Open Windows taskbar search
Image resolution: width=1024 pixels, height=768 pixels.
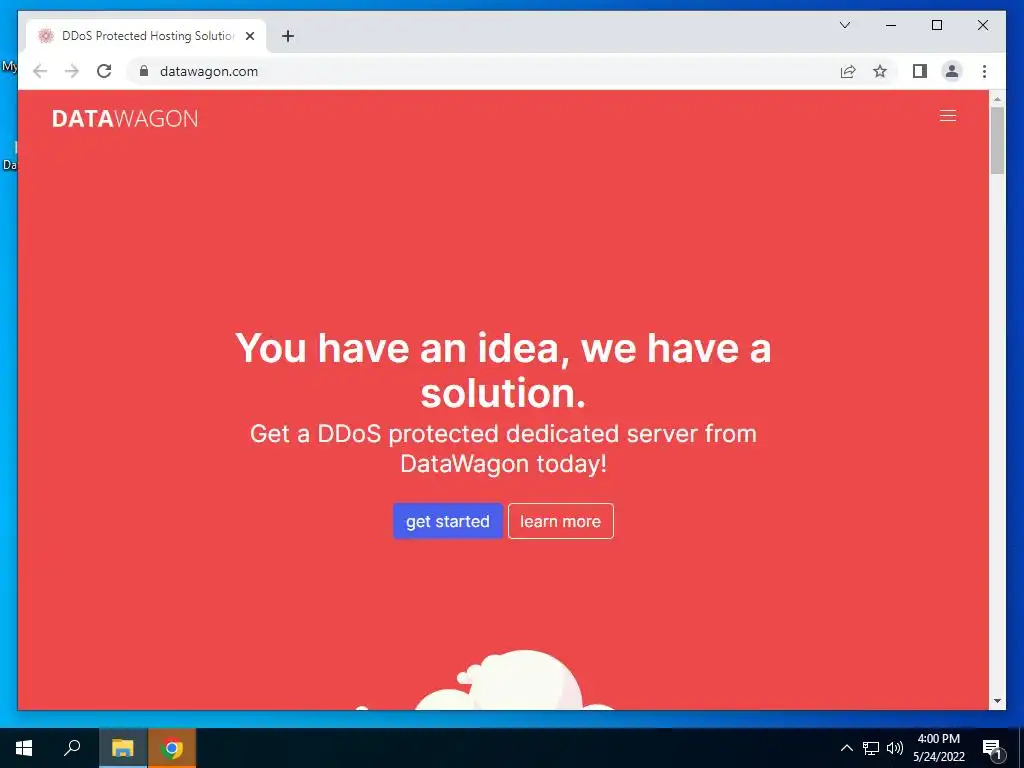(72, 748)
